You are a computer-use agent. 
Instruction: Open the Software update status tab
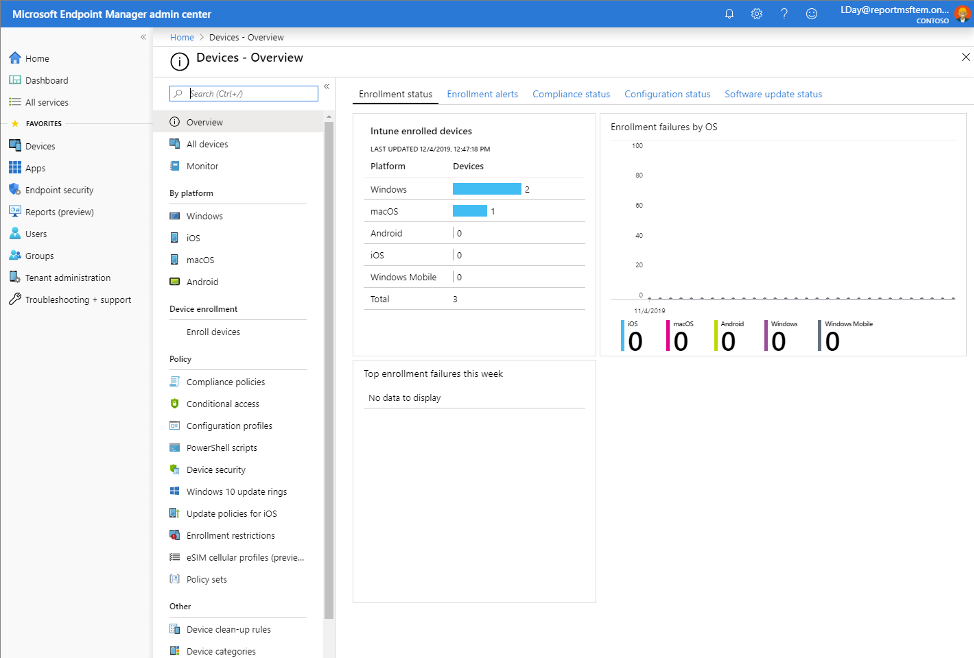(x=773, y=94)
